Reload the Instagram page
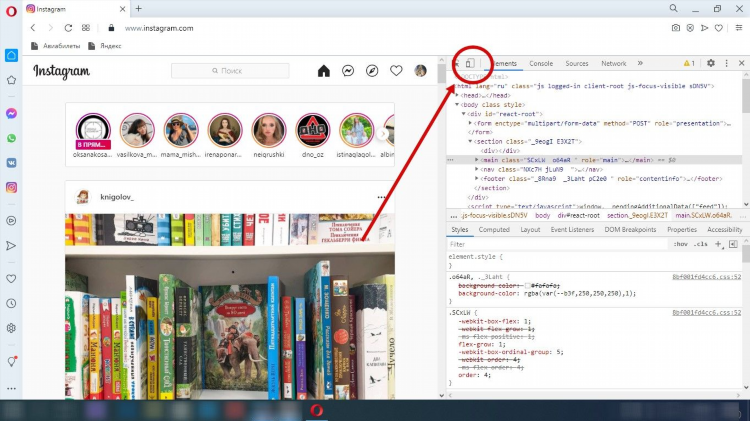The height and width of the screenshot is (421, 750). (68, 28)
